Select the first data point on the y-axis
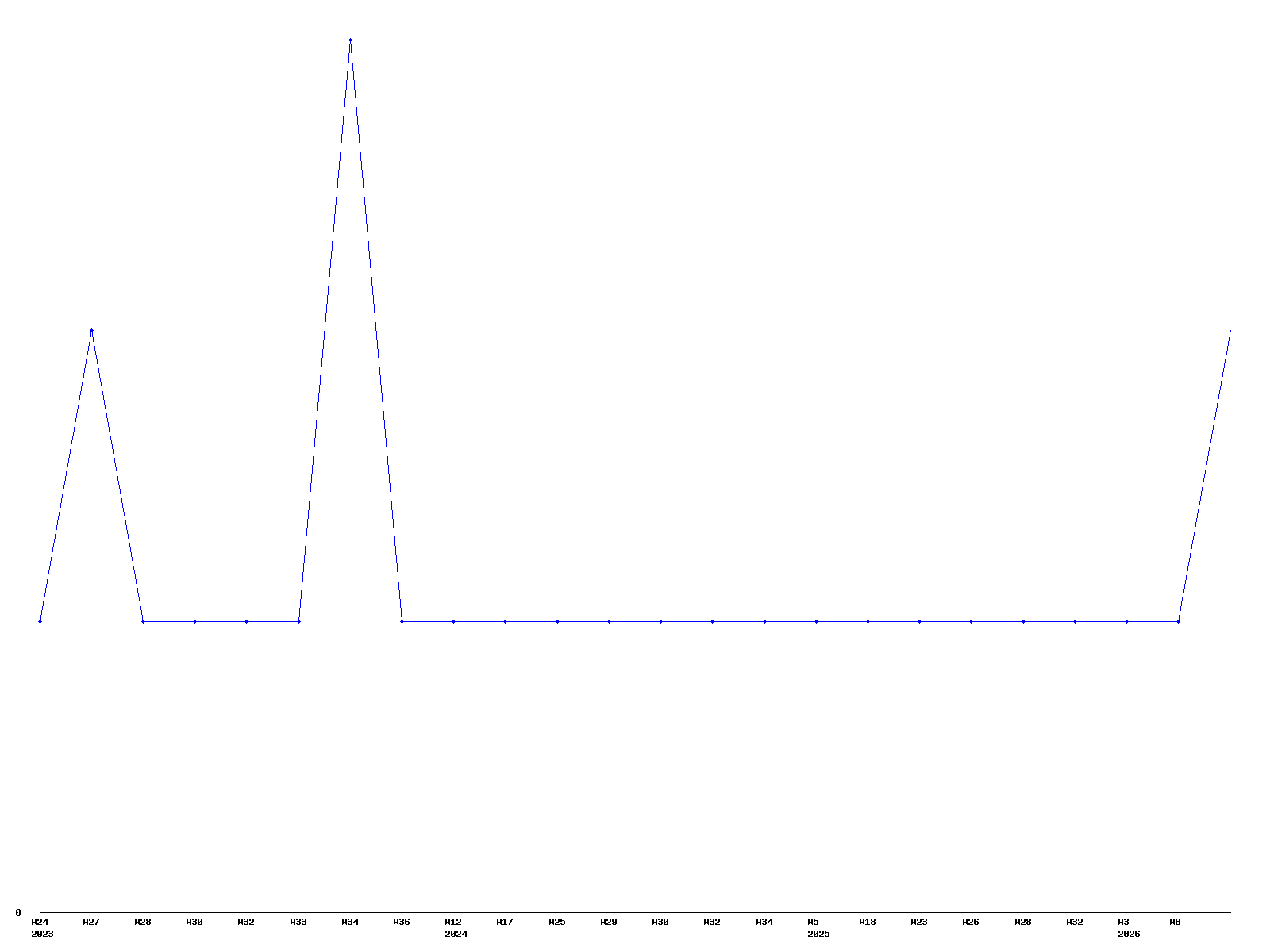This screenshot has height=952, width=1270. tap(40, 621)
